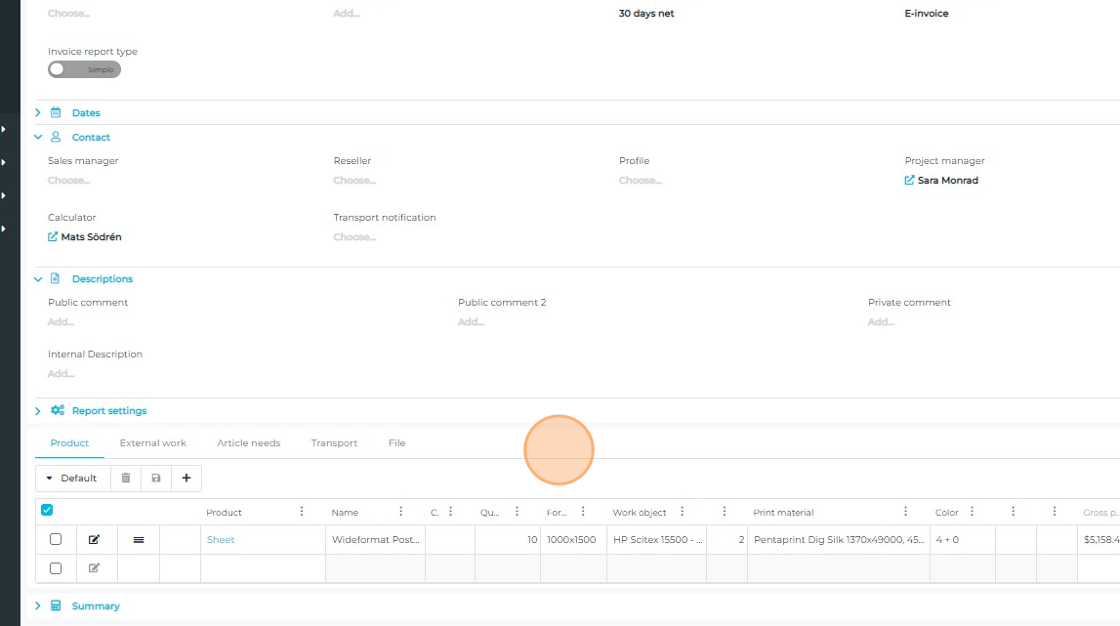Viewport: 1120px width, 626px height.
Task: Expand the Summary section
Action: [x=95, y=606]
